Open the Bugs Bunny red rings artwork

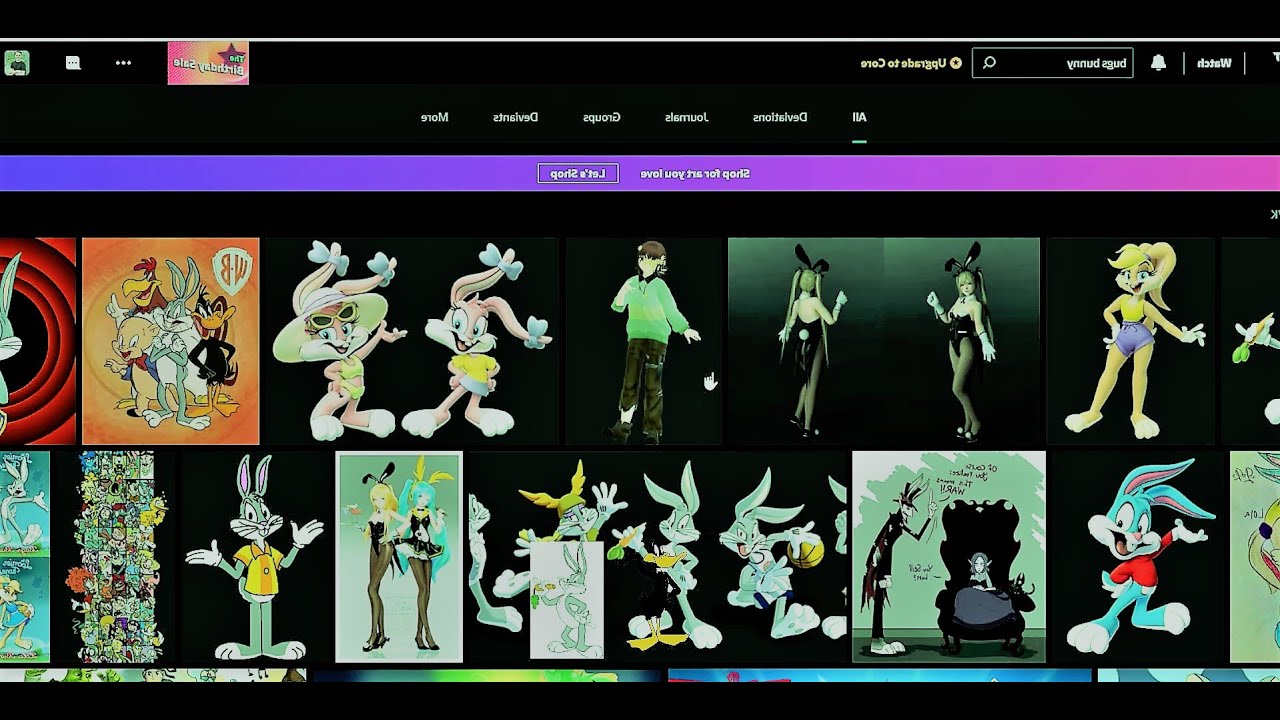38,341
